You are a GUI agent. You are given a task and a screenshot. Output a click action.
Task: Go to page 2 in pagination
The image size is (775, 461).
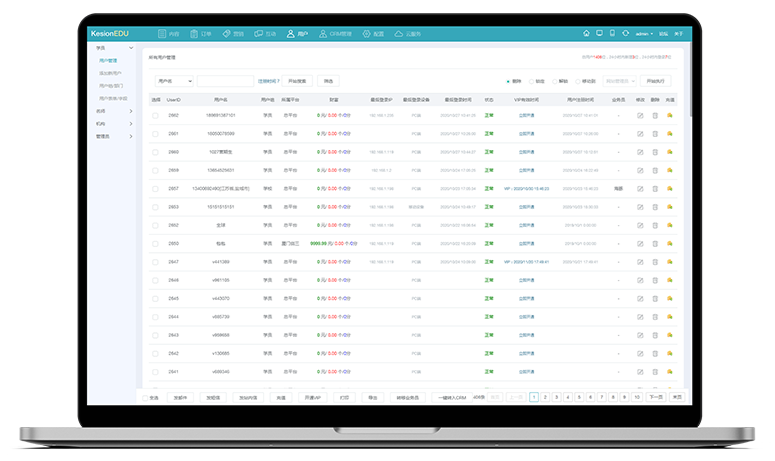[x=545, y=397]
